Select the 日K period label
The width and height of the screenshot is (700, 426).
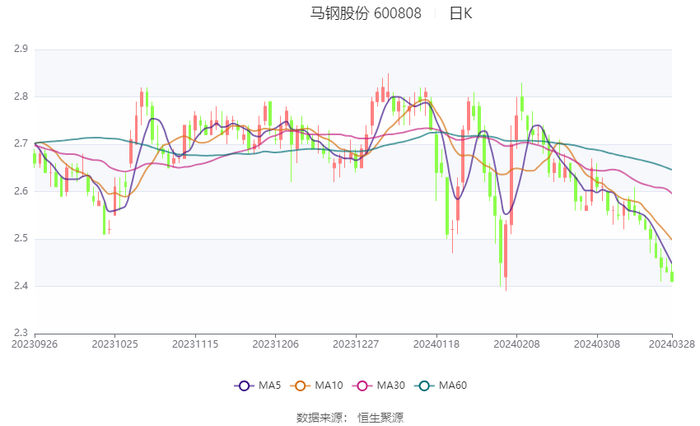click(461, 13)
